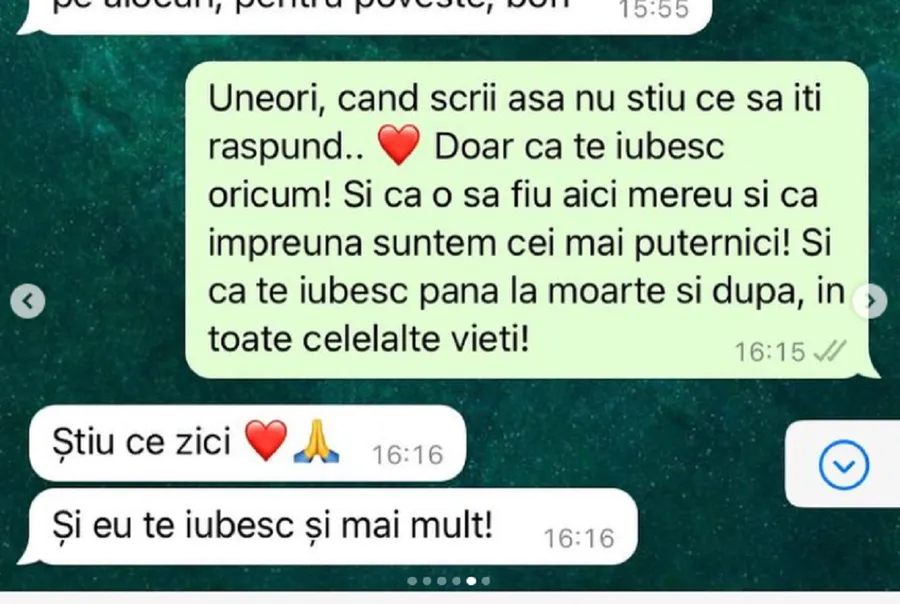Click the 16:15 timestamp on green message

[770, 352]
